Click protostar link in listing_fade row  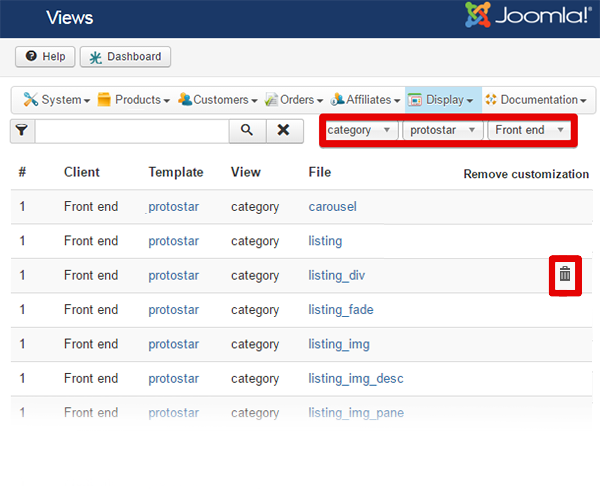tap(174, 310)
